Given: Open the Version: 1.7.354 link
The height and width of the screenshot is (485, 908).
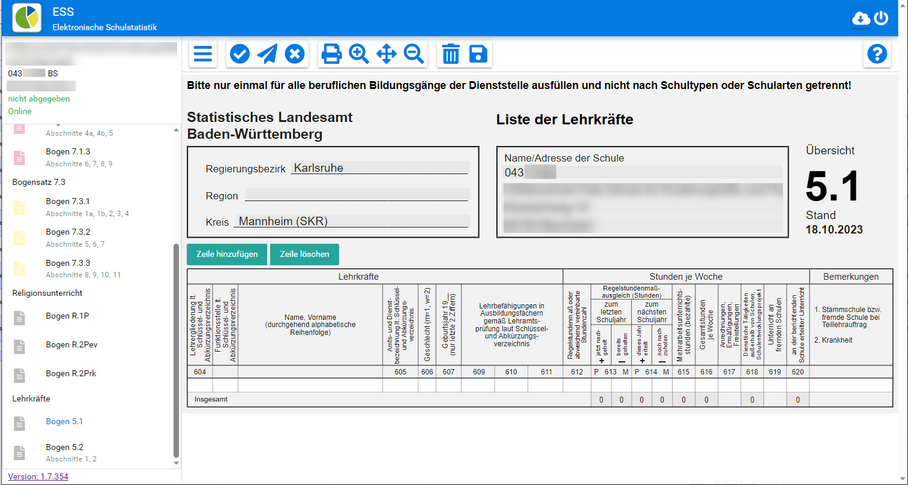Looking at the screenshot, I should pos(38,477).
